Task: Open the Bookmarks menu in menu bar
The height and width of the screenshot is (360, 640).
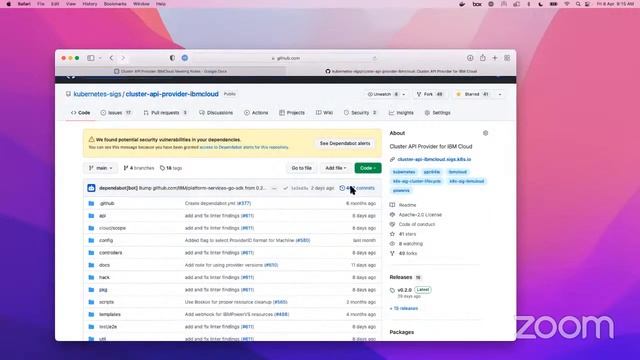Action: pyautogui.click(x=115, y=4)
